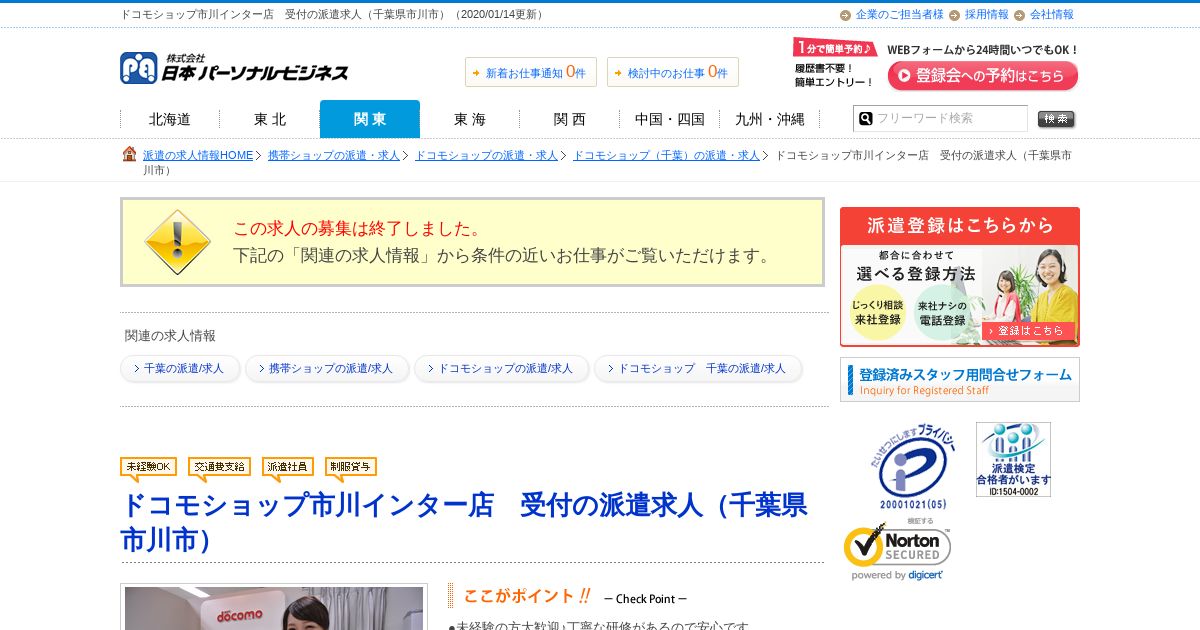
Task: Click the 制服貸与 tag icon
Action: click(351, 468)
